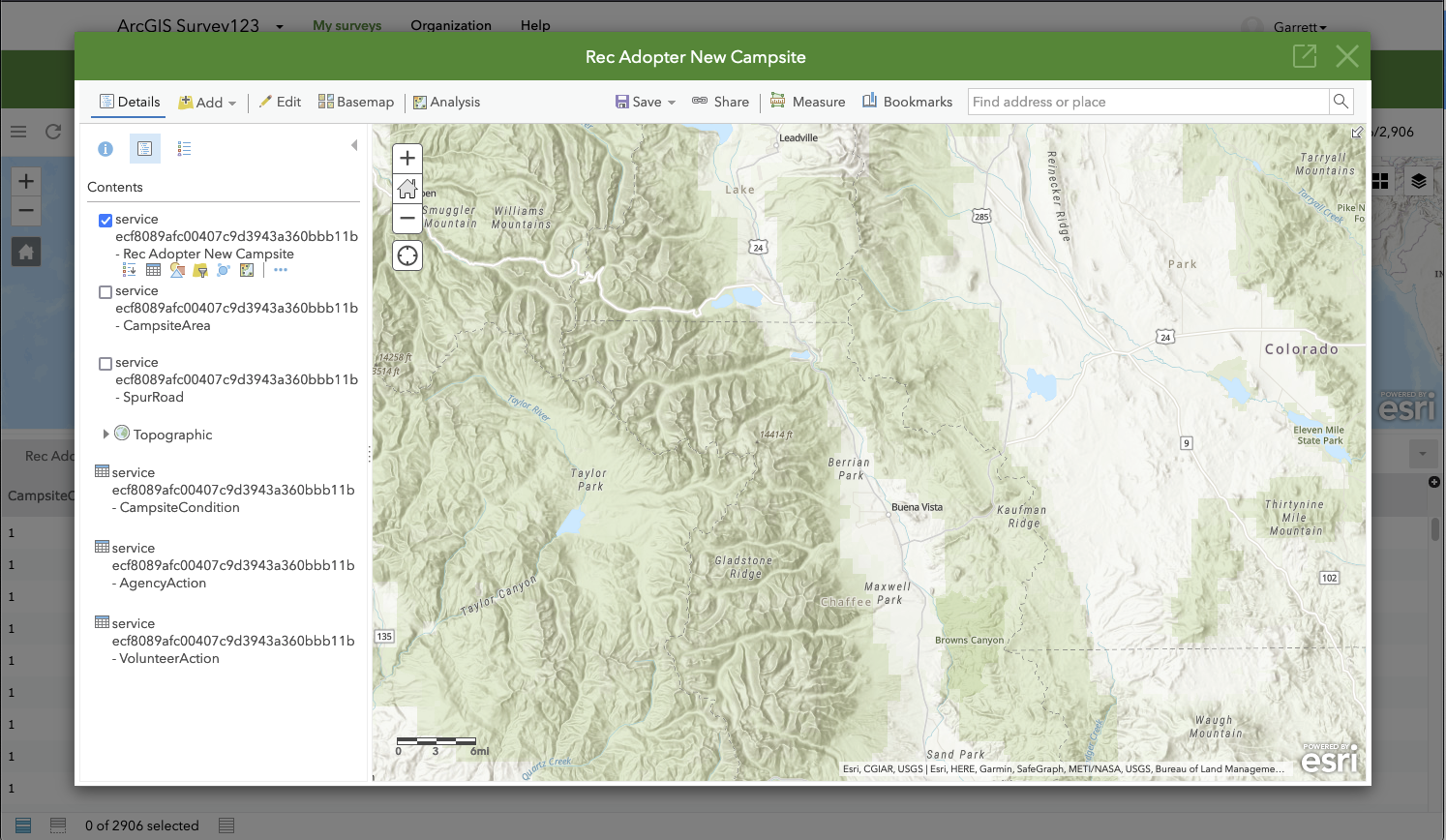Click the background table vertical scrollbar
This screenshot has height=840, width=1446.
coord(1434,528)
